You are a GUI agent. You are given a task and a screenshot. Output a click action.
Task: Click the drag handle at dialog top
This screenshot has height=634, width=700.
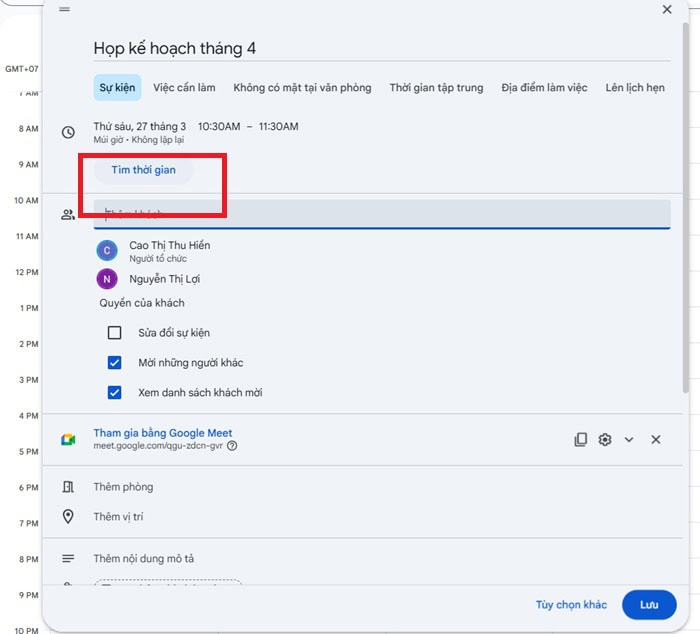click(65, 9)
